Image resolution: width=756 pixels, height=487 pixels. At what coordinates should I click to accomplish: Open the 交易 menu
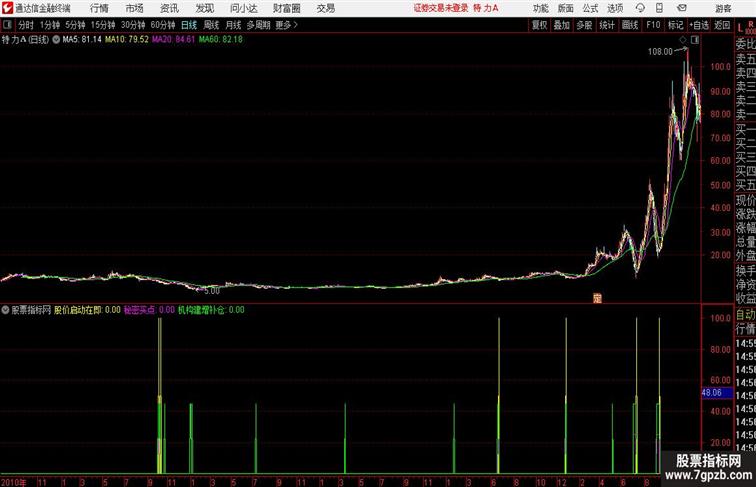[325, 8]
